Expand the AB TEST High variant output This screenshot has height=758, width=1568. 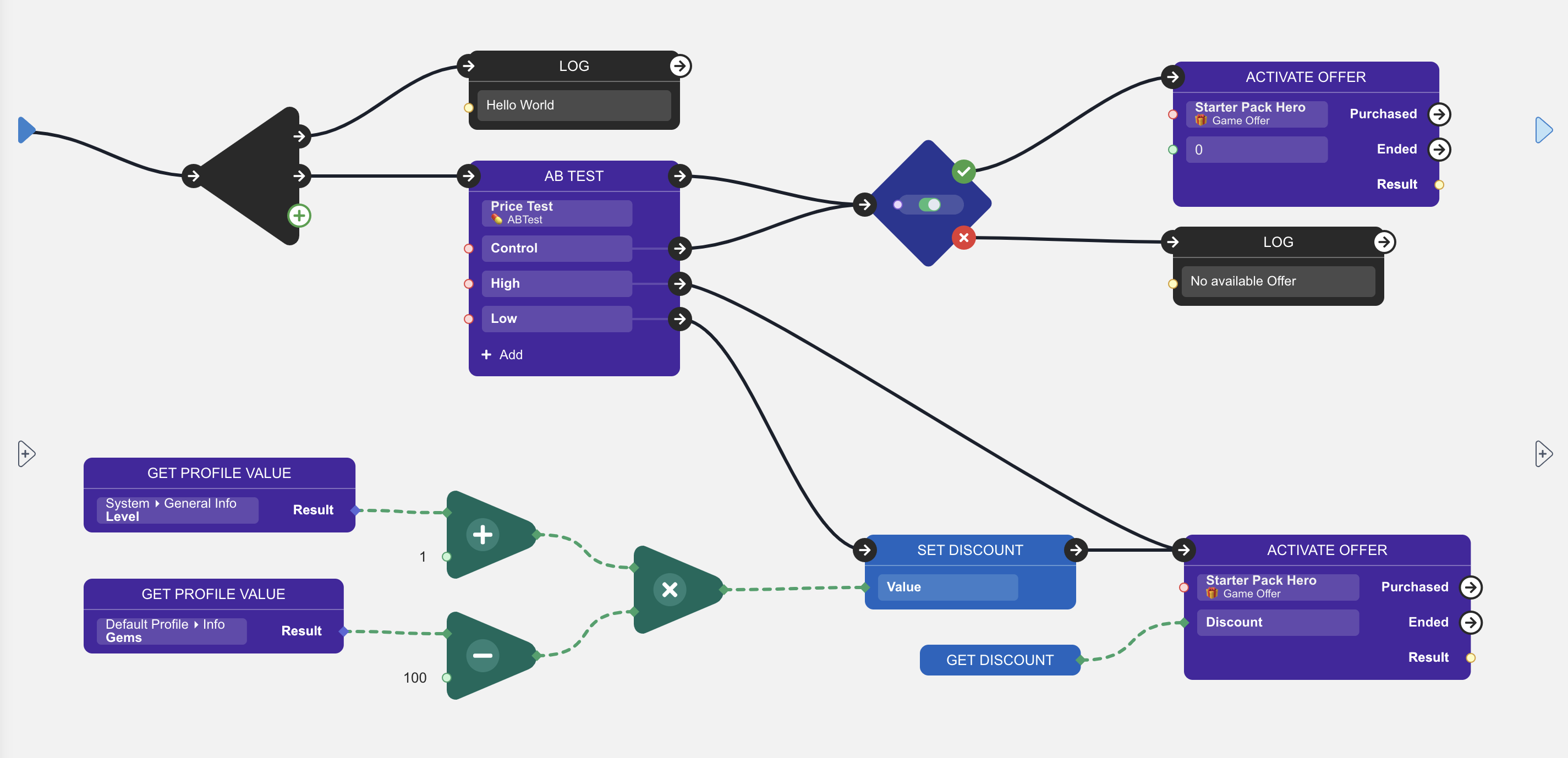[679, 283]
